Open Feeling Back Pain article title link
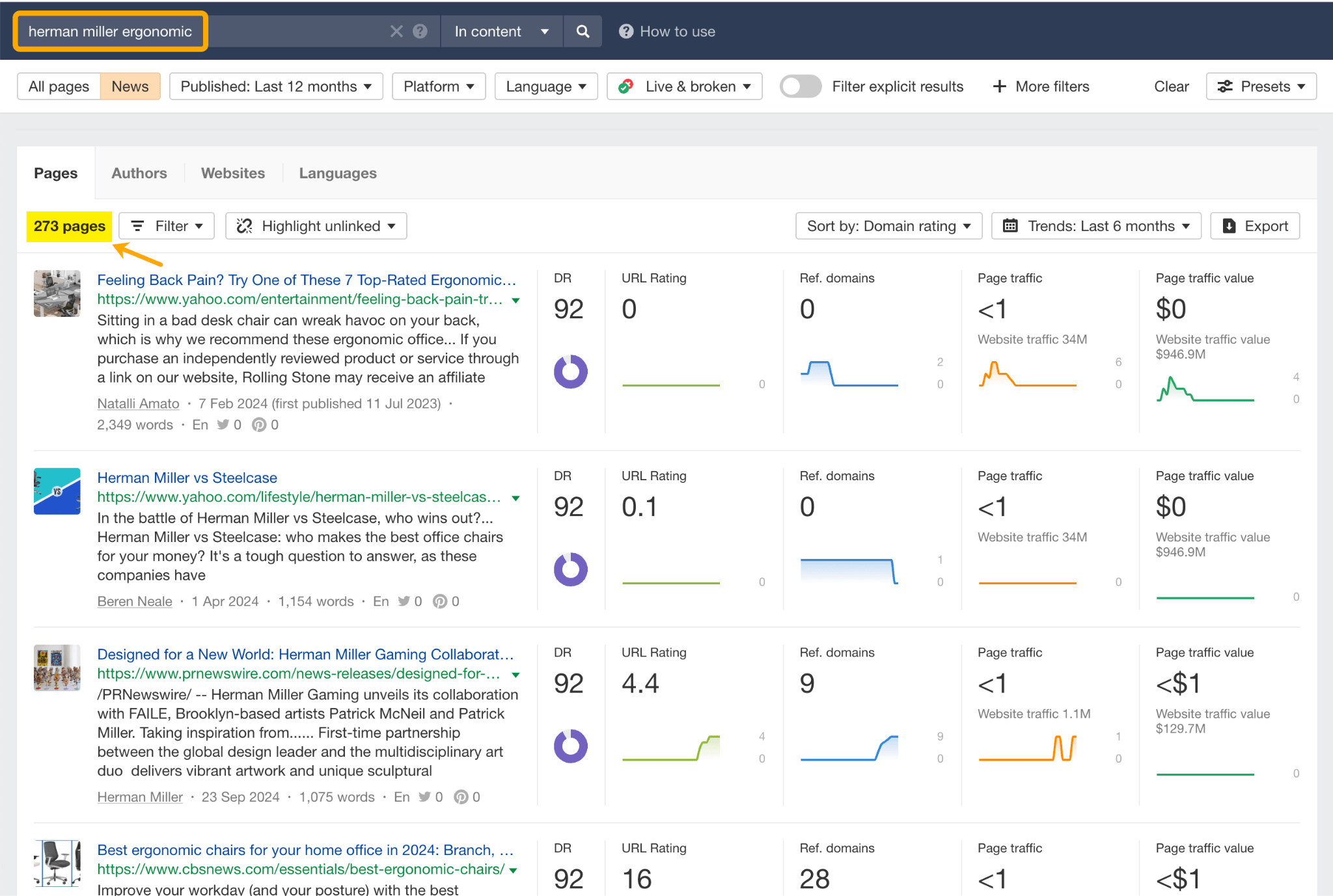Screen dimensions: 1333x896 [x=307, y=280]
